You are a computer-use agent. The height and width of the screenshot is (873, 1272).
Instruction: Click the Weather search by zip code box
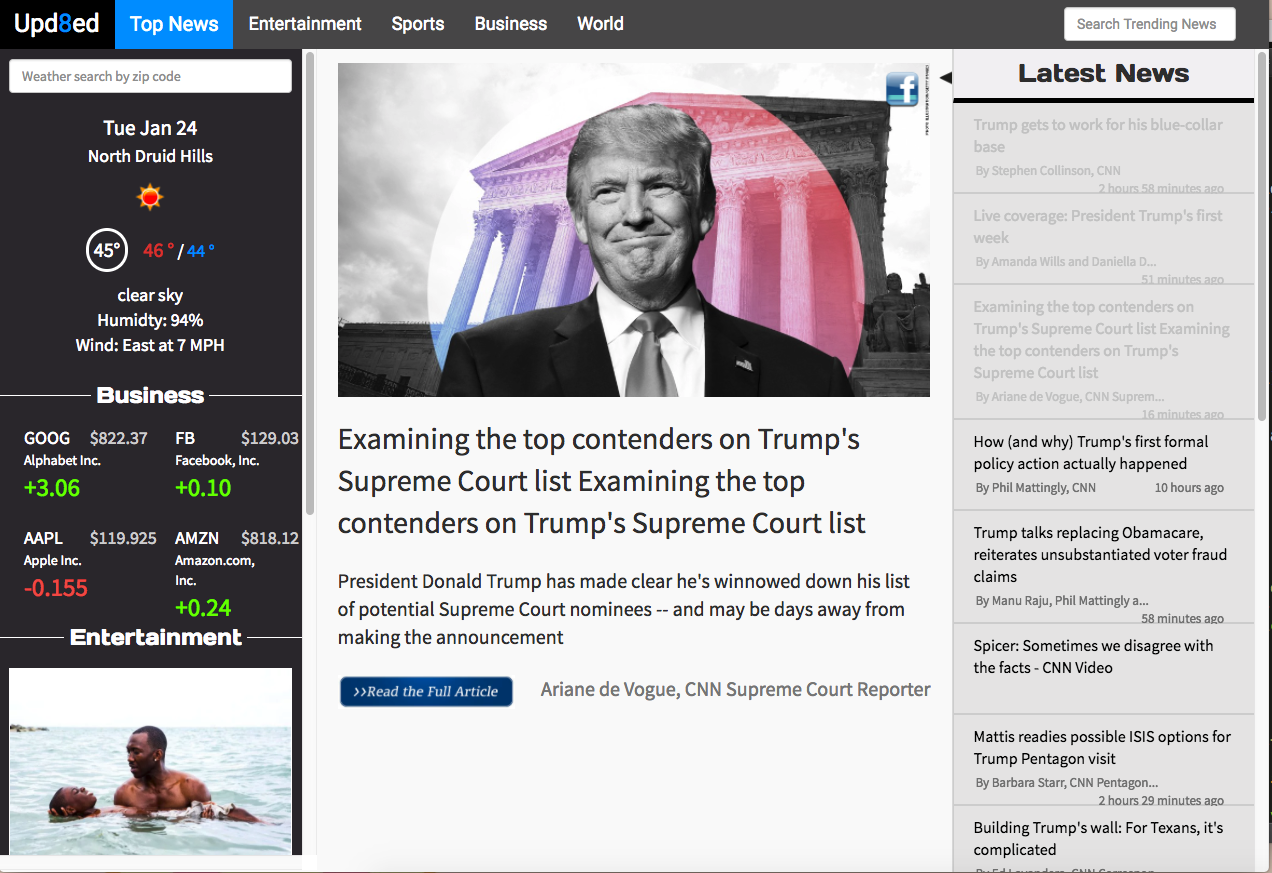pos(150,76)
